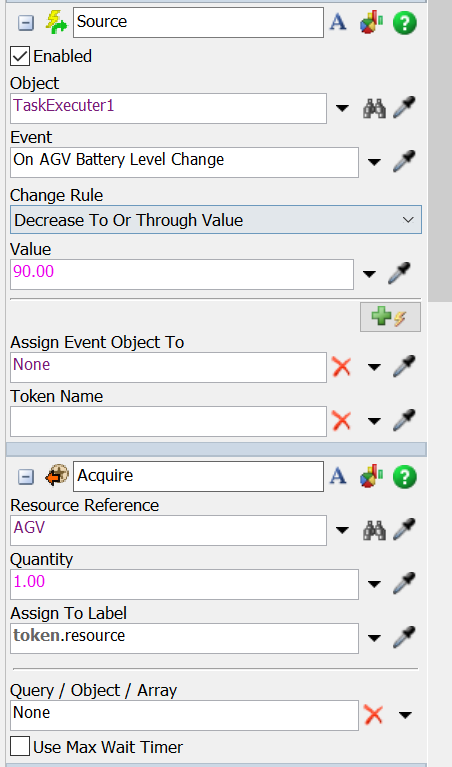The image size is (452, 767).
Task: Click the red X next to Token Name
Action: click(341, 420)
